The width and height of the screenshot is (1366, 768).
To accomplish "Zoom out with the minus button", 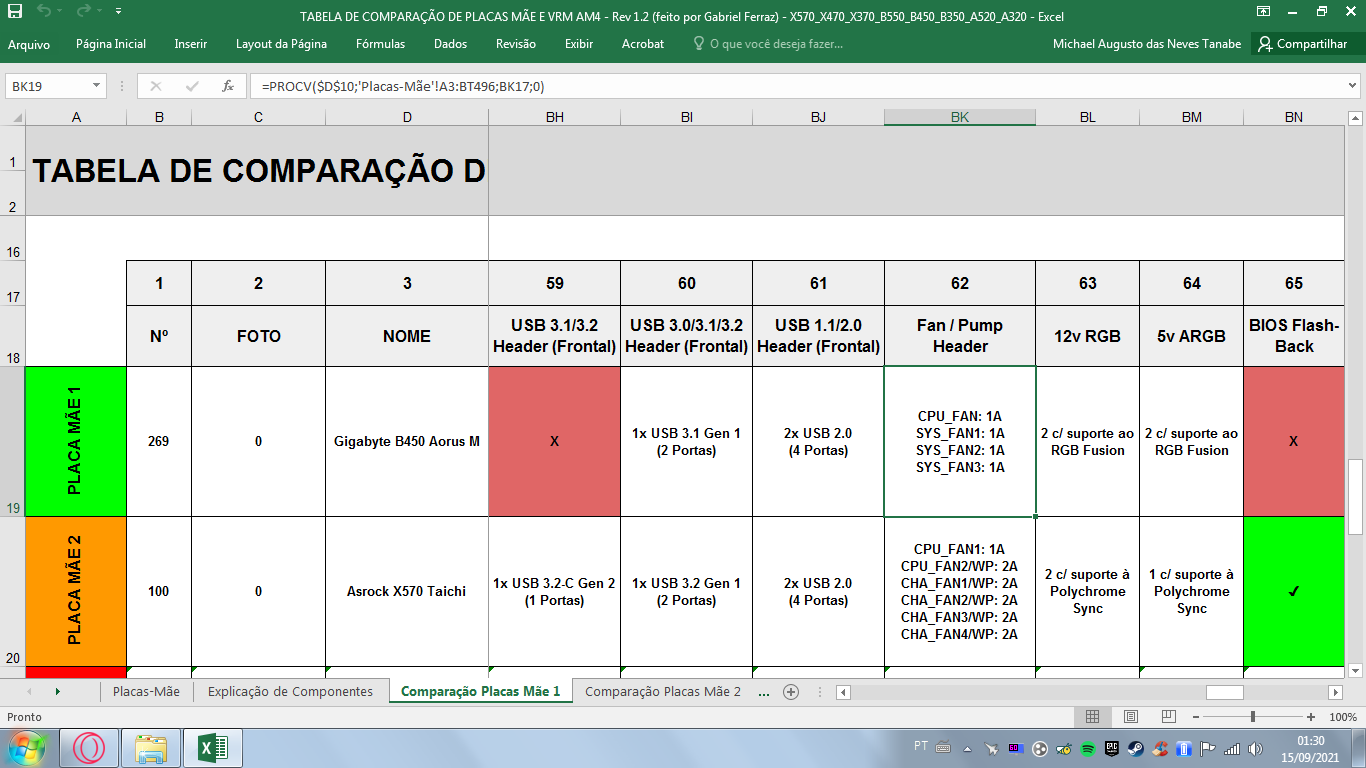I will pos(1195,717).
